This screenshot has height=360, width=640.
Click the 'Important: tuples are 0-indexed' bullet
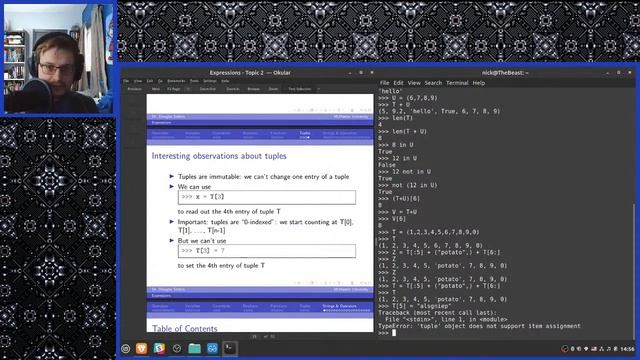[265, 226]
